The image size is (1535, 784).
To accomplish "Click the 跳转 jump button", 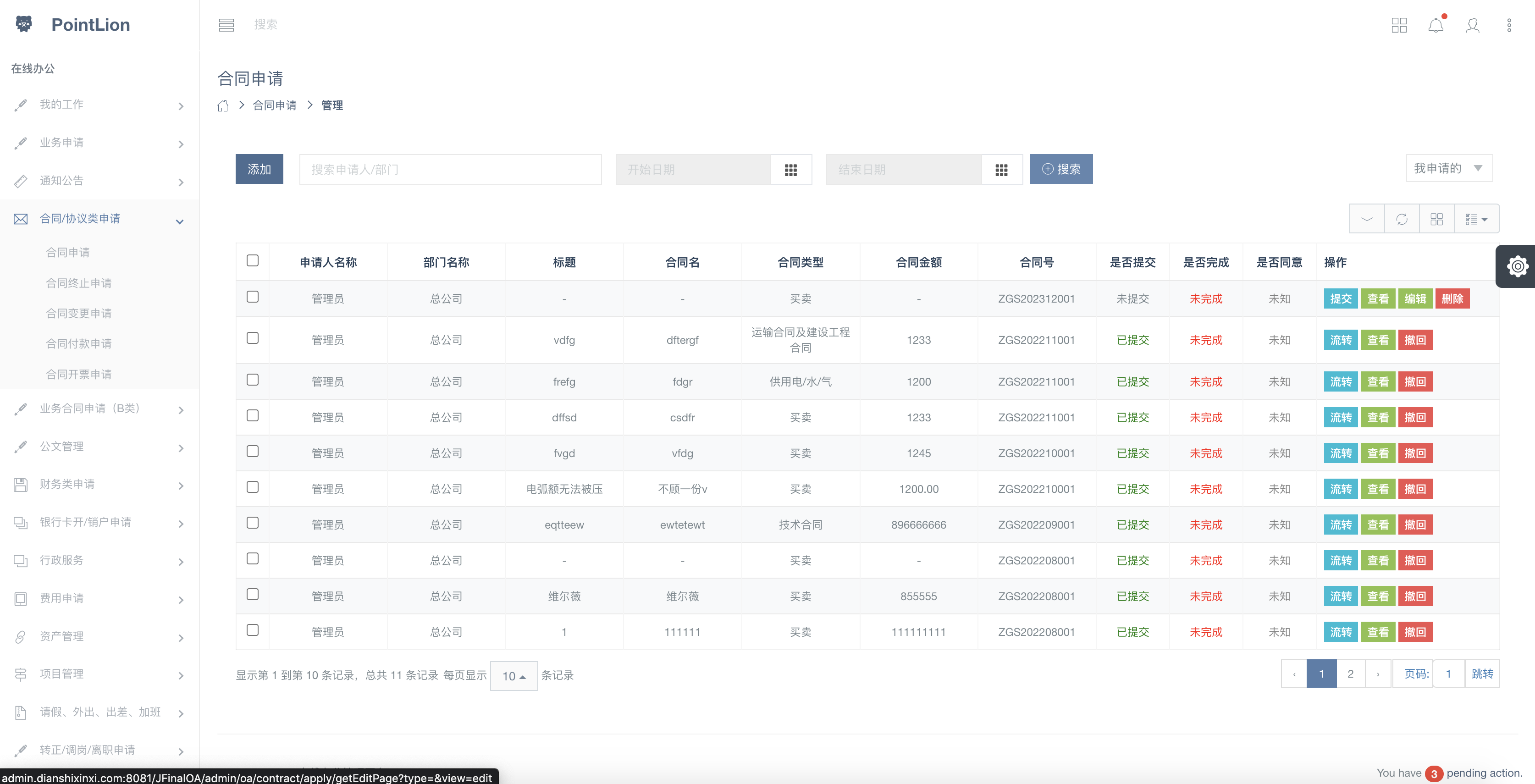I will coord(1482,674).
